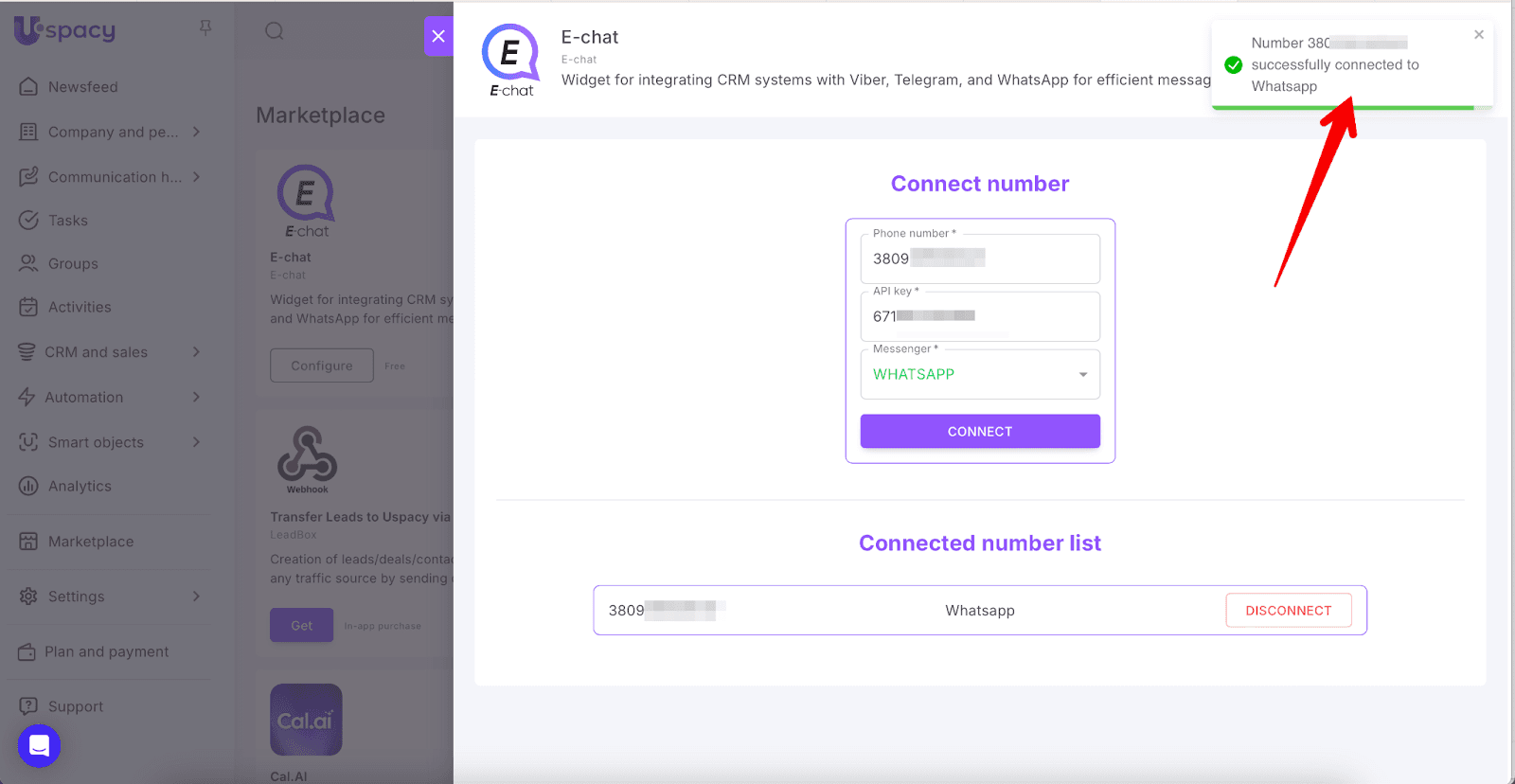Viewport: 1515px width, 784px height.
Task: Expand the Automation submenu chevron
Action: 196,397
